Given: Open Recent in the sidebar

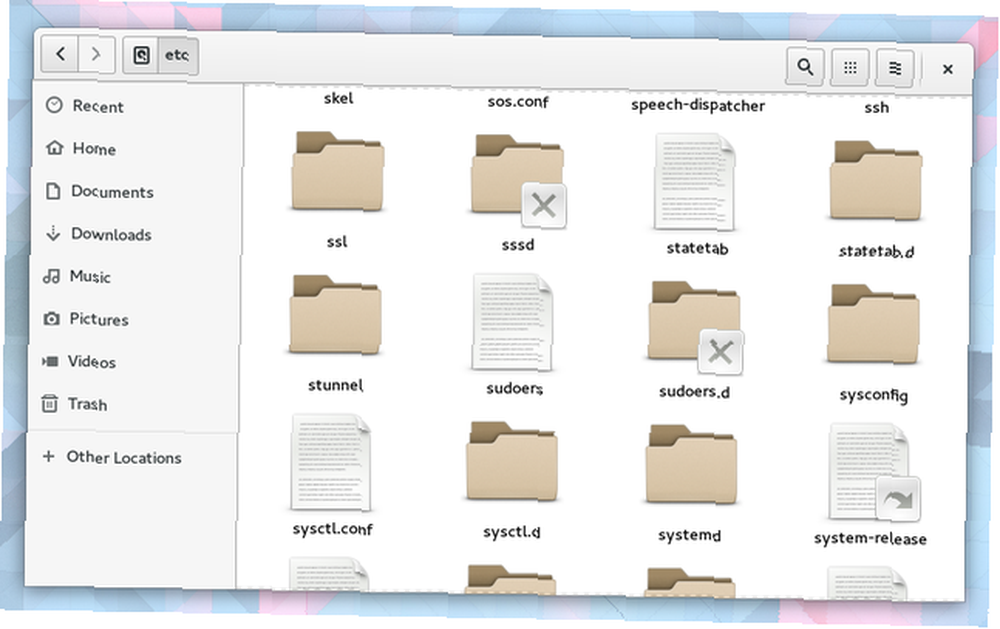Looking at the screenshot, I should pos(136,106).
